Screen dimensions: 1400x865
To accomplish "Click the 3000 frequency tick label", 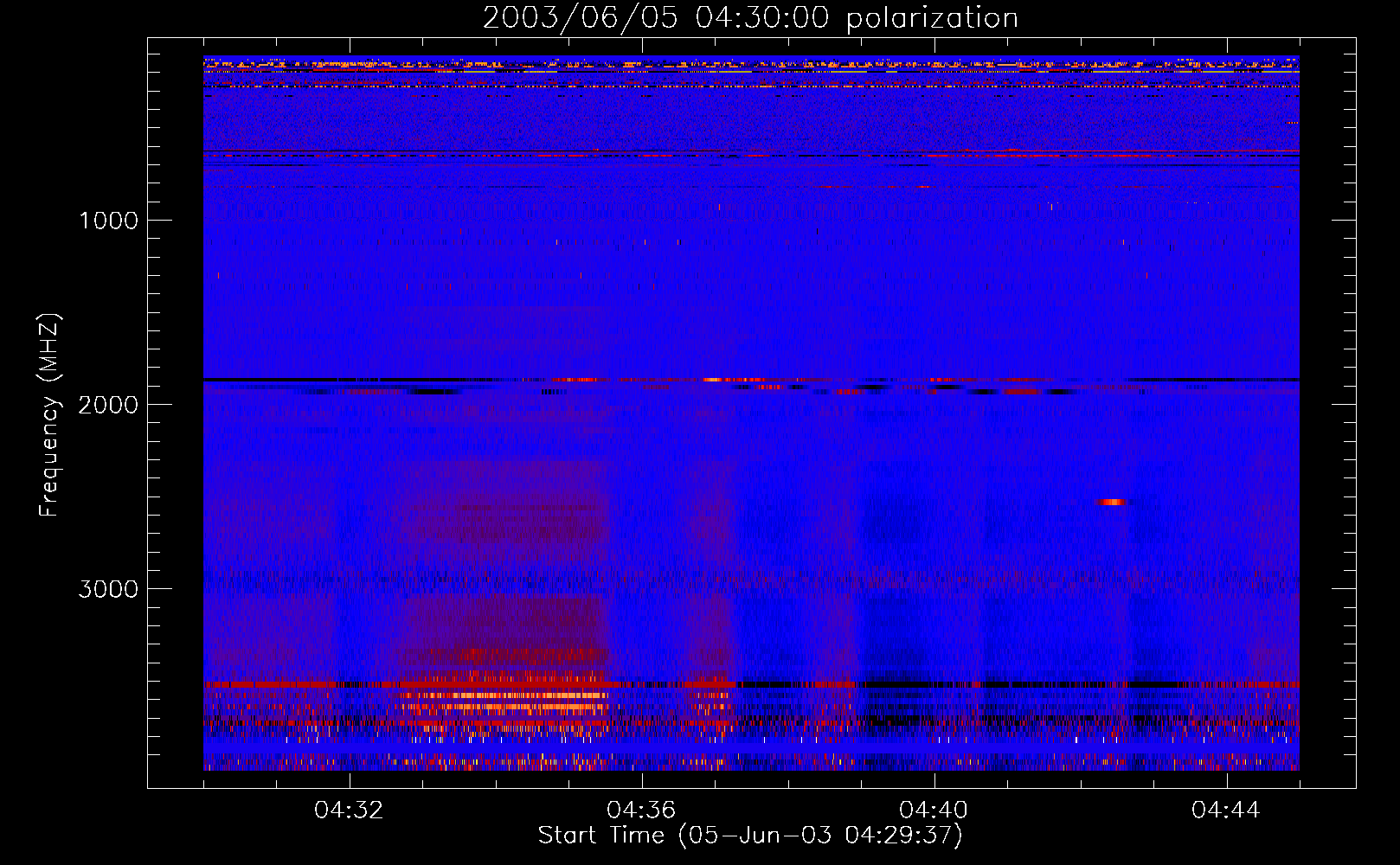I will [x=108, y=589].
